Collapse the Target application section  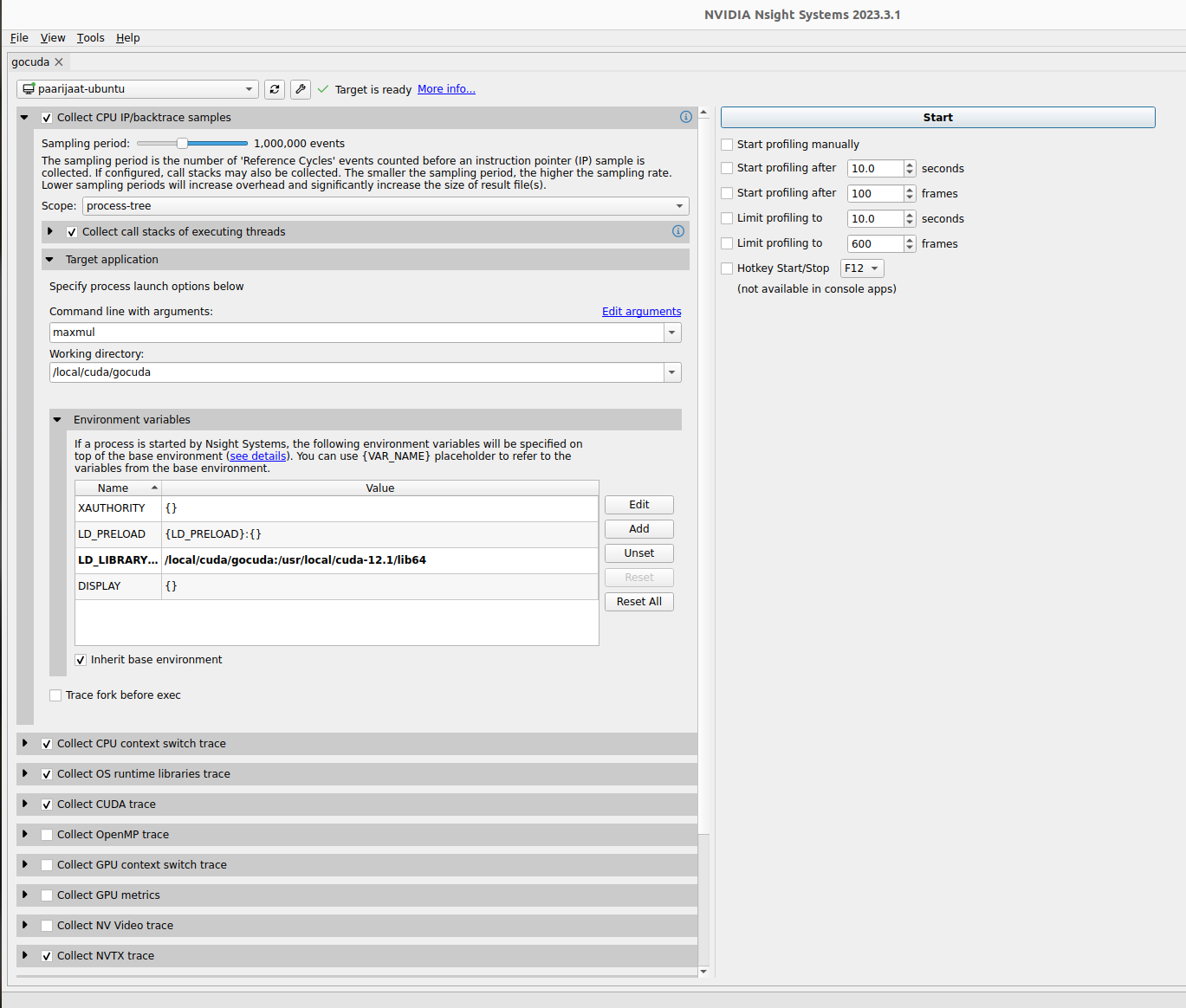click(x=49, y=260)
